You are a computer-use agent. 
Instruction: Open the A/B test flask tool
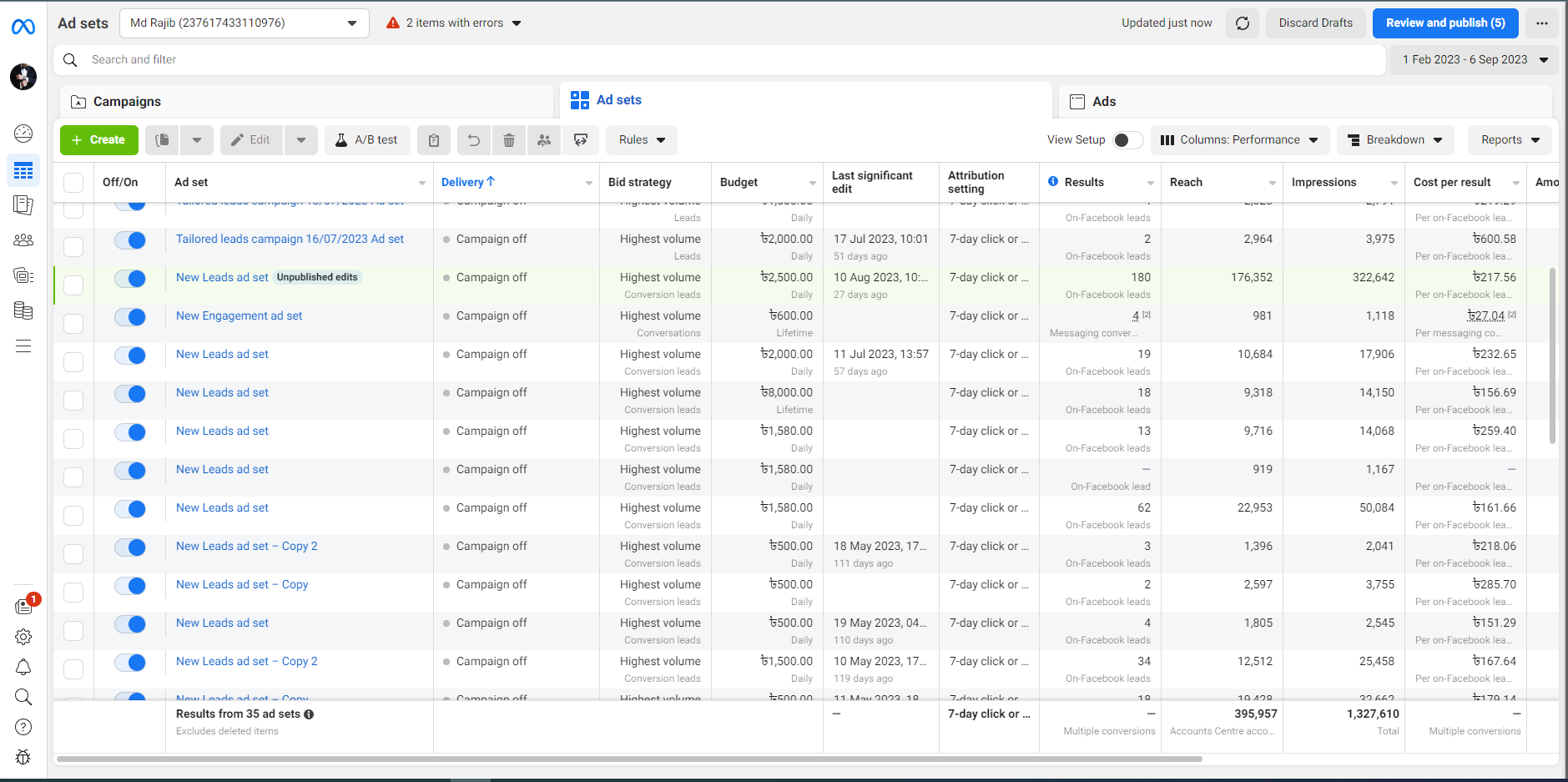pyautogui.click(x=367, y=140)
